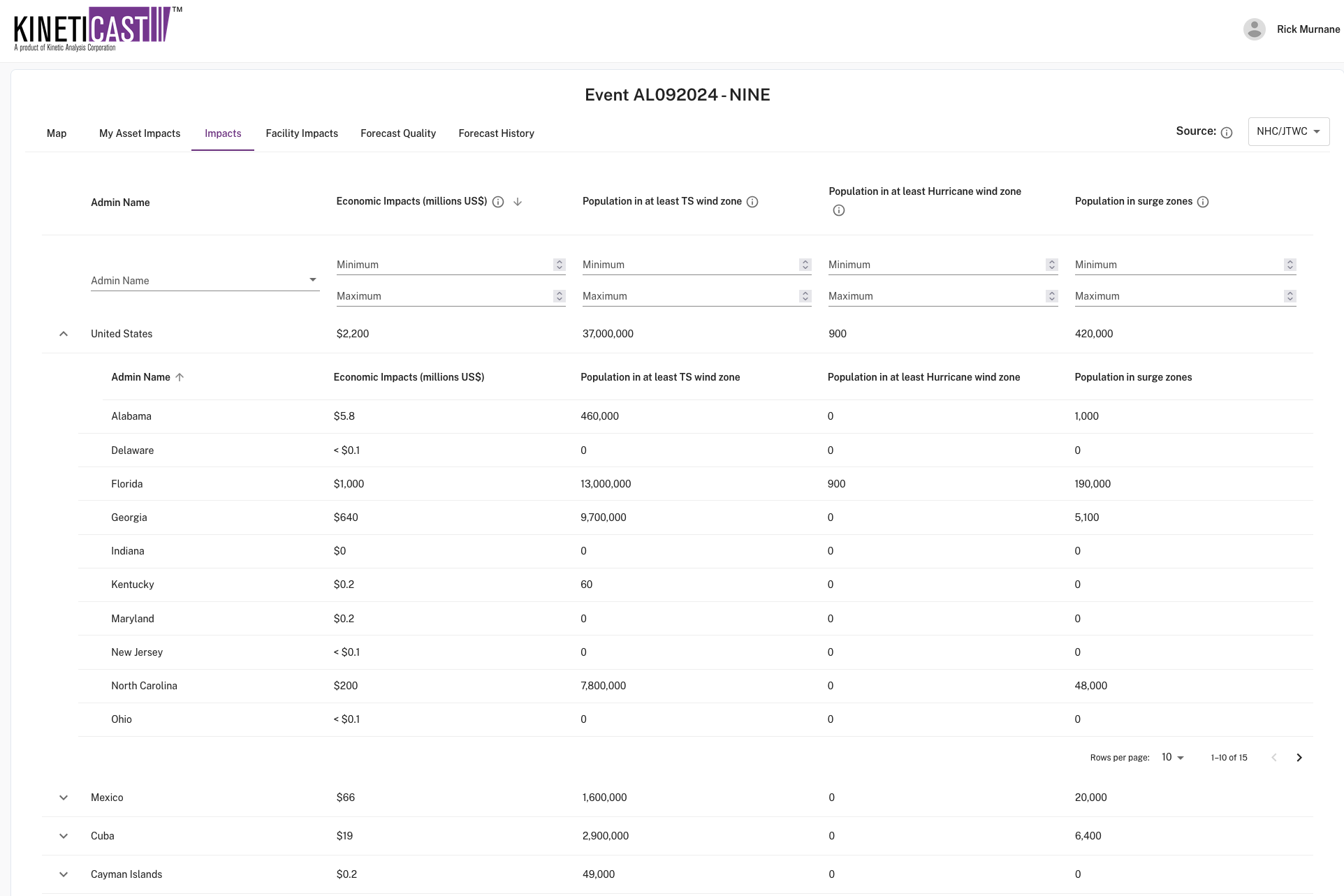This screenshot has height=896, width=1344.
Task: Click Source info icon
Action: 1227,133
